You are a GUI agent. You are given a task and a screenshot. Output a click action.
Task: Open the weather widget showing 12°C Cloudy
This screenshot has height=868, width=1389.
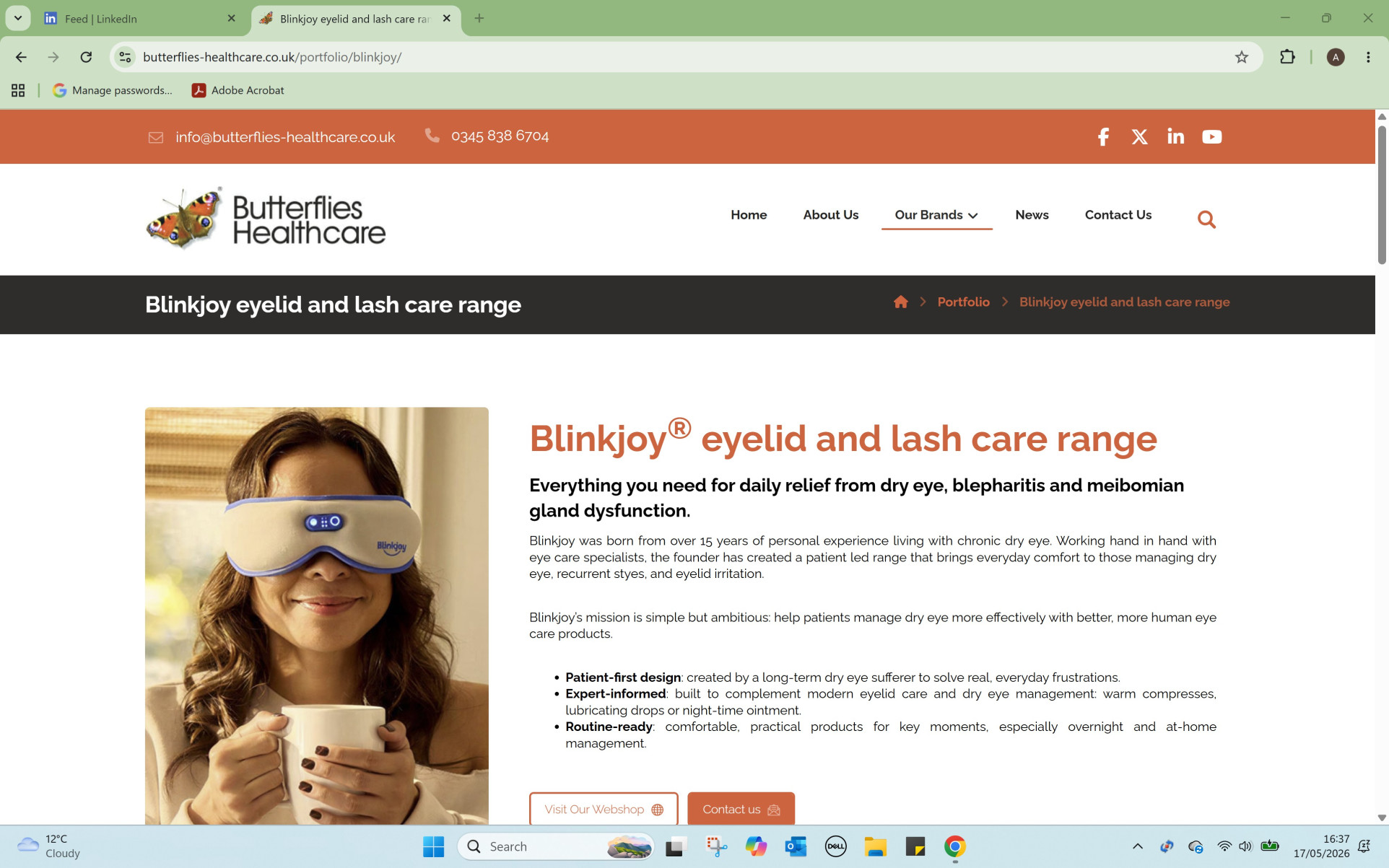point(49,846)
